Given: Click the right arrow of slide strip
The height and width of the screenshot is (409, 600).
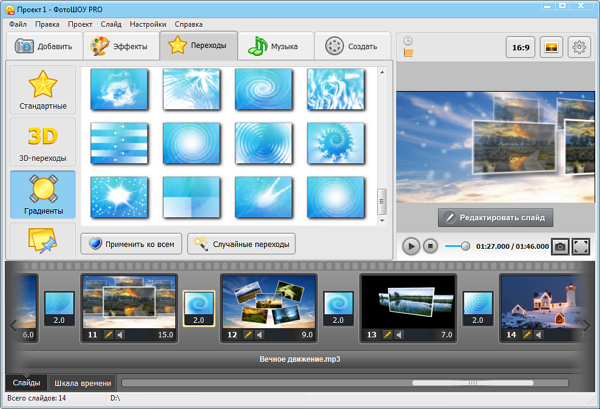Looking at the screenshot, I should [x=586, y=326].
